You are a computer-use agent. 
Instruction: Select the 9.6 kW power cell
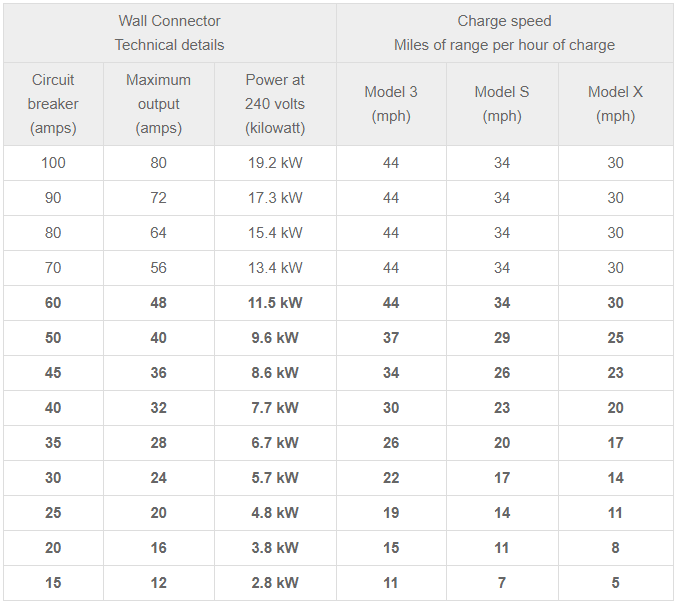pos(275,338)
